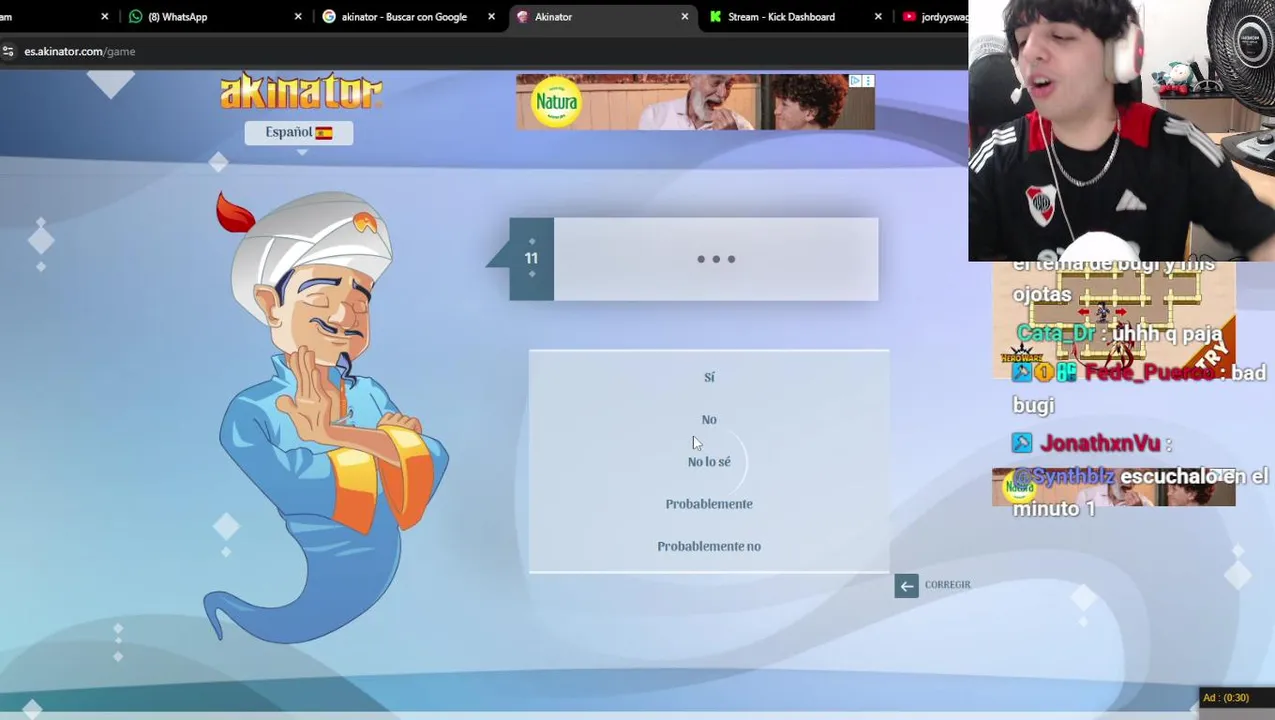1275x720 pixels.
Task: Pick the "Probablemente" answer
Action: [x=709, y=504]
